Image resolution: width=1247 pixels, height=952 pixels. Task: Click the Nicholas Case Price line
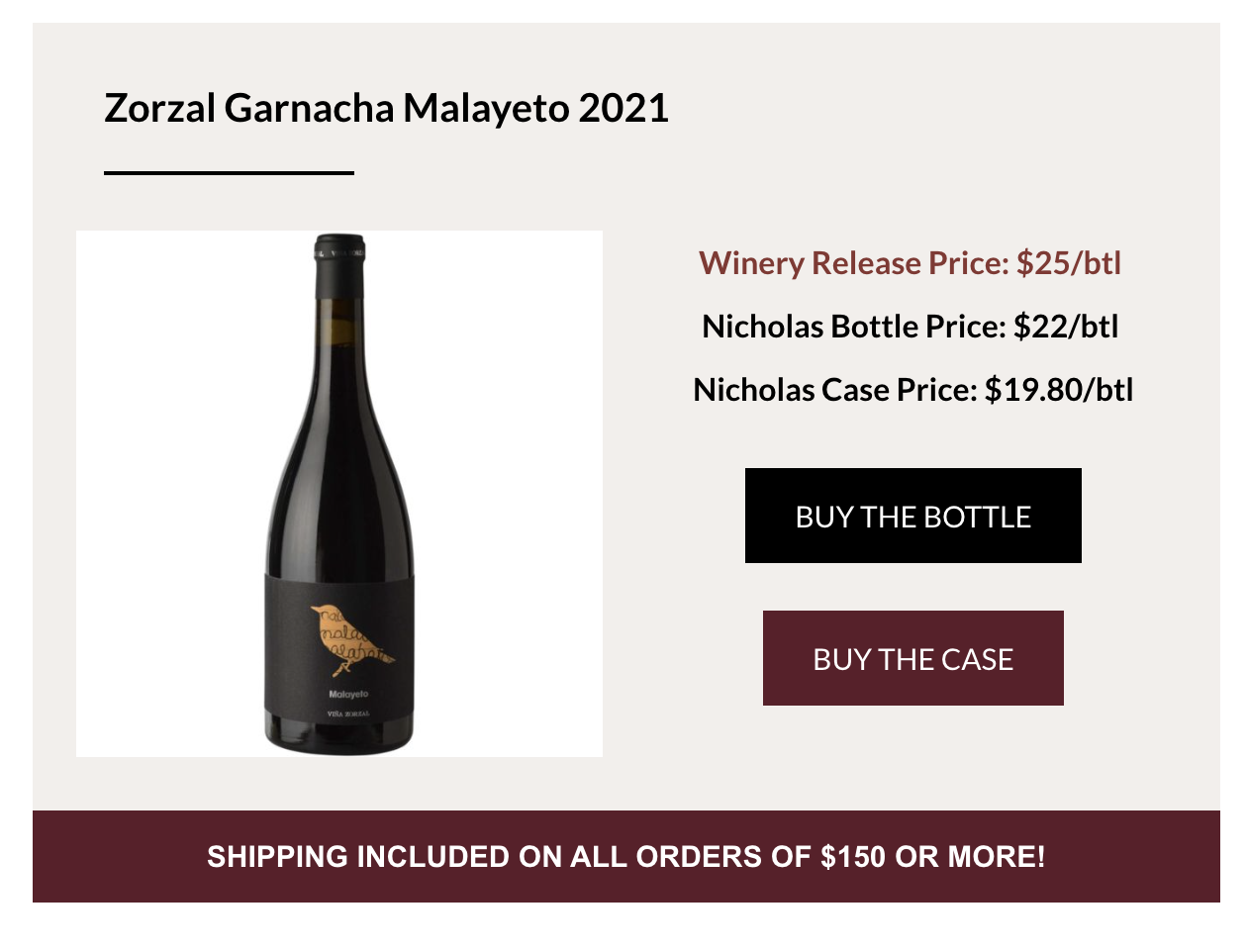point(912,390)
